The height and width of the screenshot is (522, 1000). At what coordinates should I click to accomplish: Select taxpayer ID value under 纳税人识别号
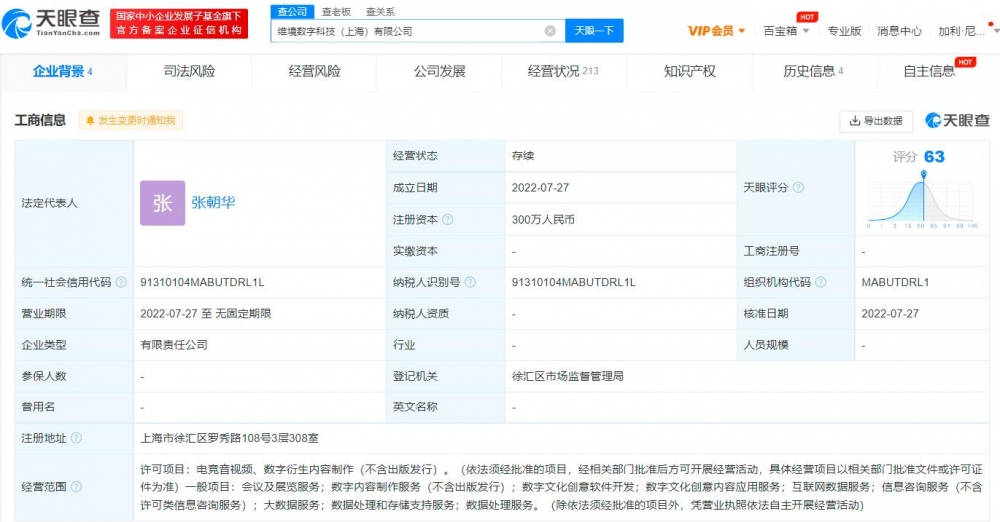(x=573, y=282)
